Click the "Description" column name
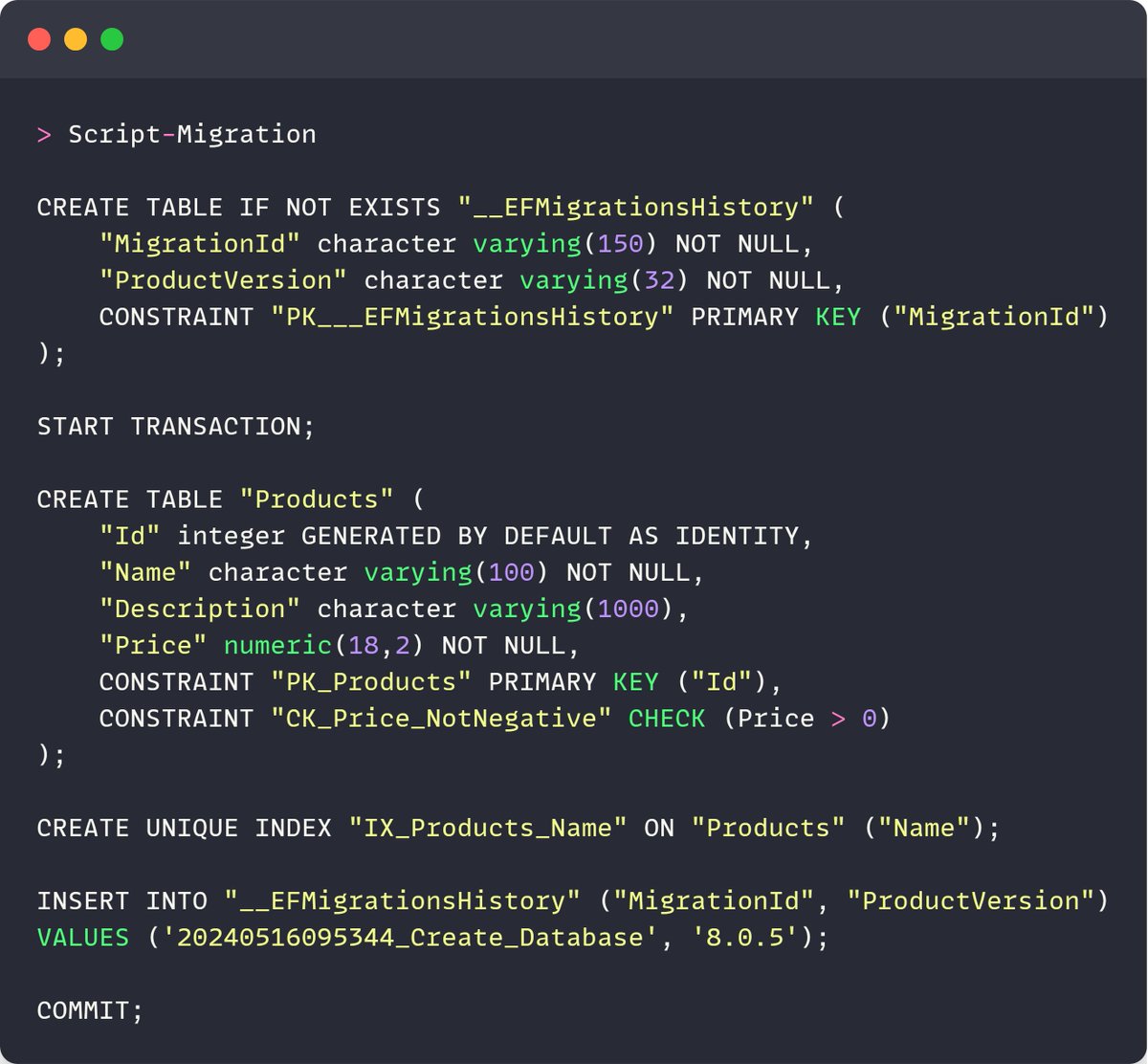The width and height of the screenshot is (1148, 1064). (x=200, y=609)
